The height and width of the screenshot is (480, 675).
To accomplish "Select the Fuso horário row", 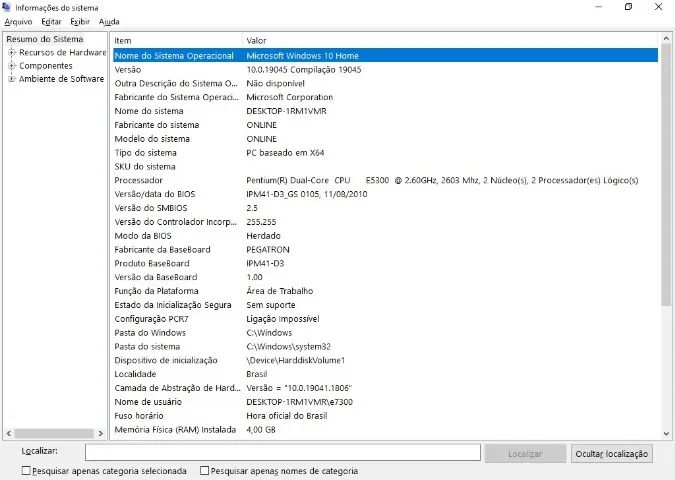I will (385, 416).
